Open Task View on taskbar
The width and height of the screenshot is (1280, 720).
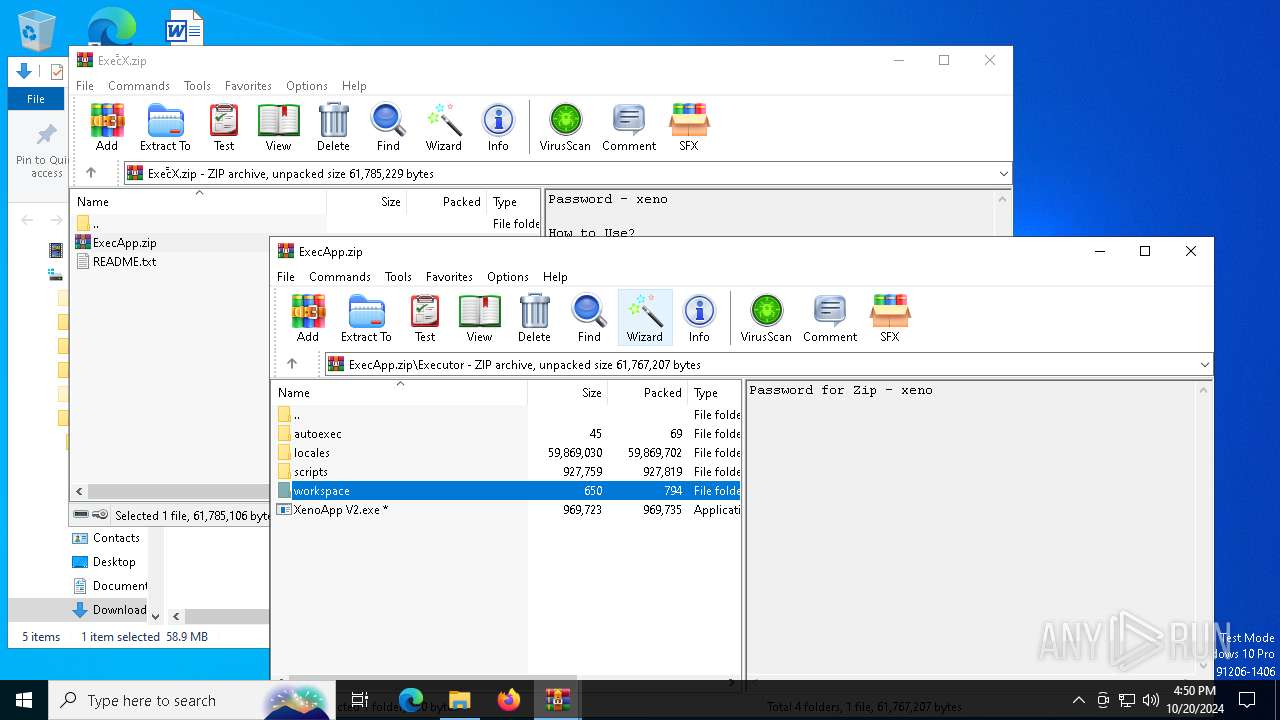pyautogui.click(x=360, y=700)
